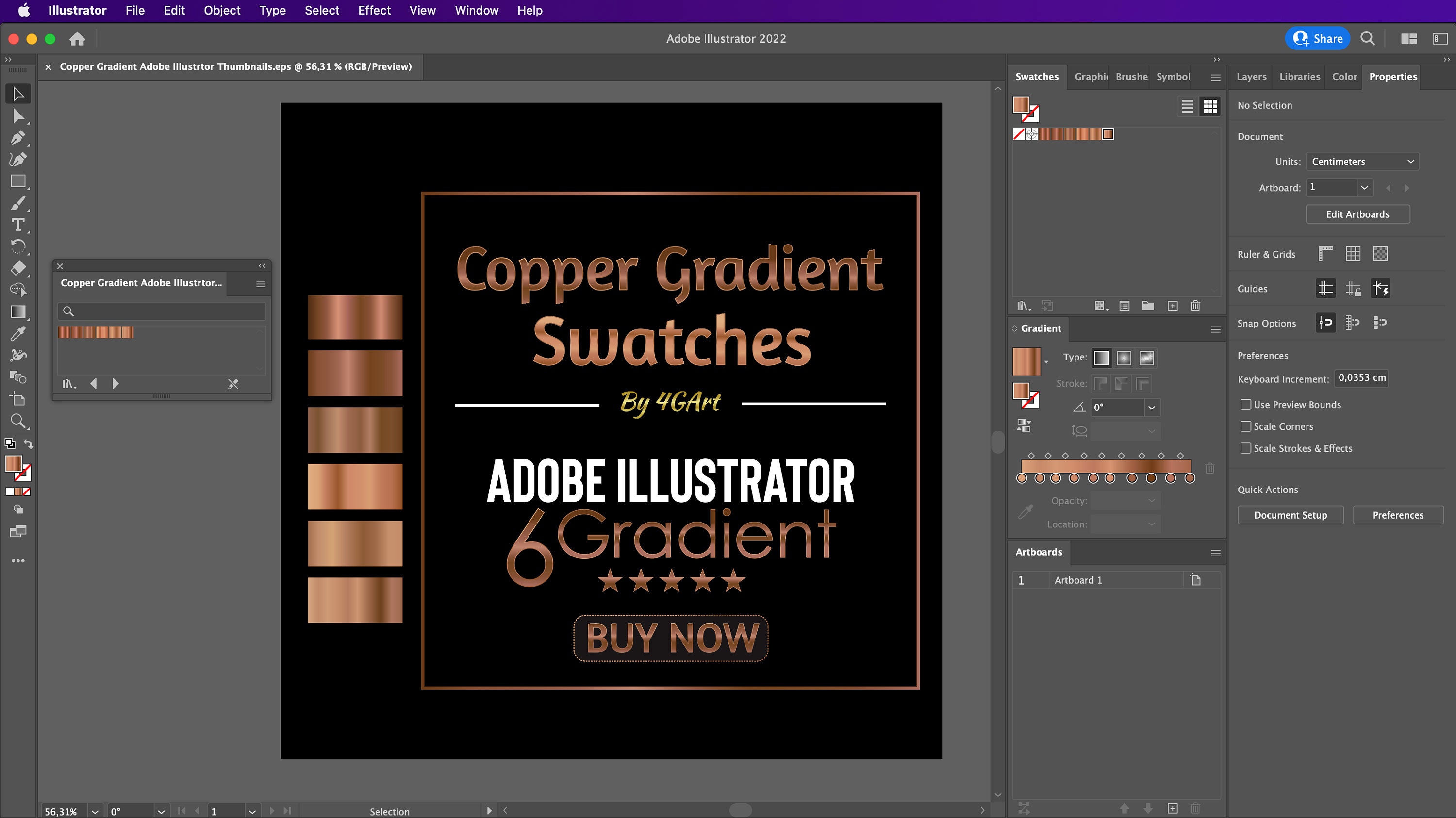Select the Zoom tool
This screenshot has height=818, width=1456.
pyautogui.click(x=18, y=421)
